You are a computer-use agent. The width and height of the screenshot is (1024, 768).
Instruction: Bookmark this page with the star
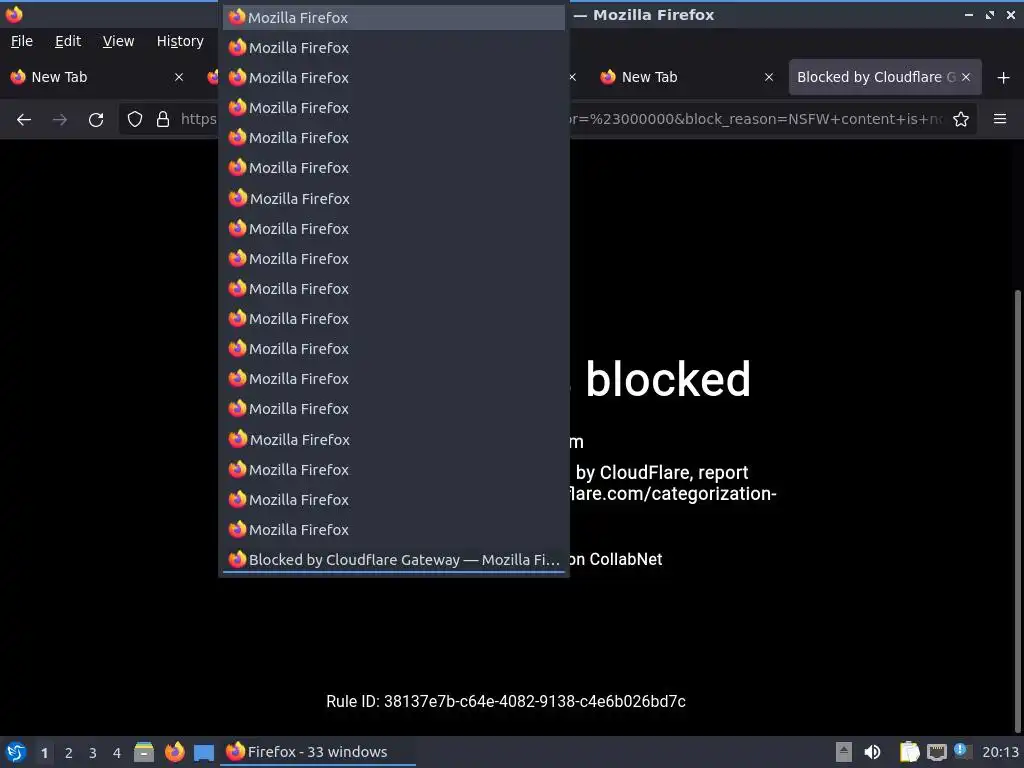click(x=961, y=119)
